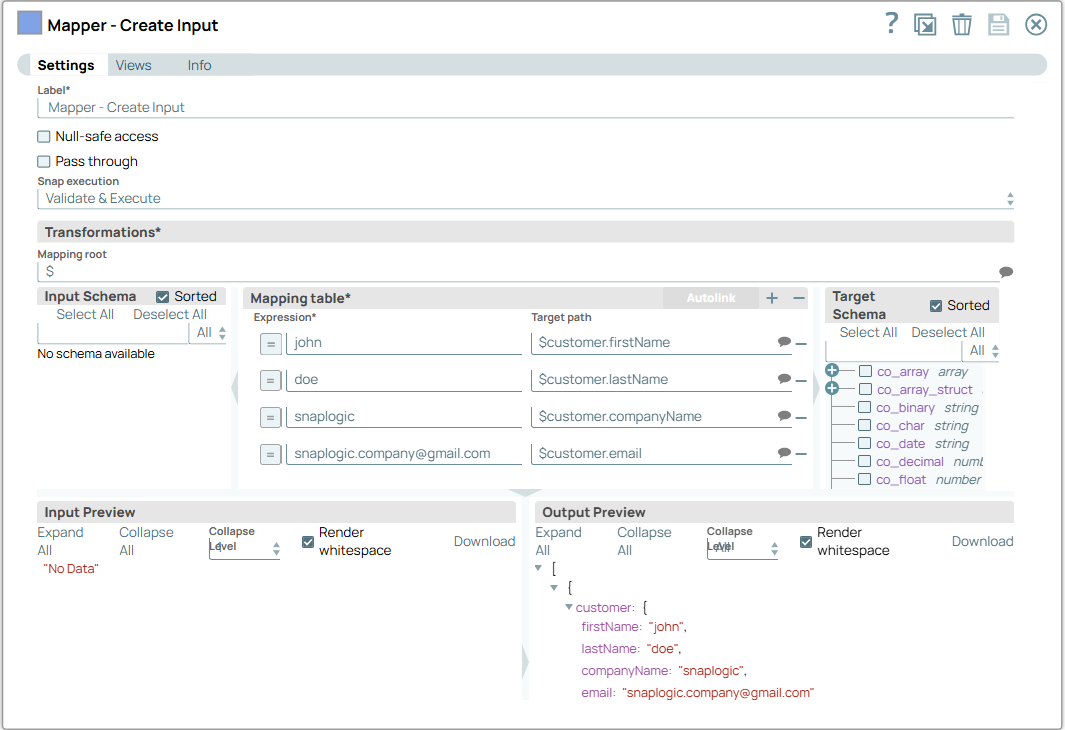The image size is (1065, 730).
Task: Add a new row to the Mapping table
Action: click(771, 298)
